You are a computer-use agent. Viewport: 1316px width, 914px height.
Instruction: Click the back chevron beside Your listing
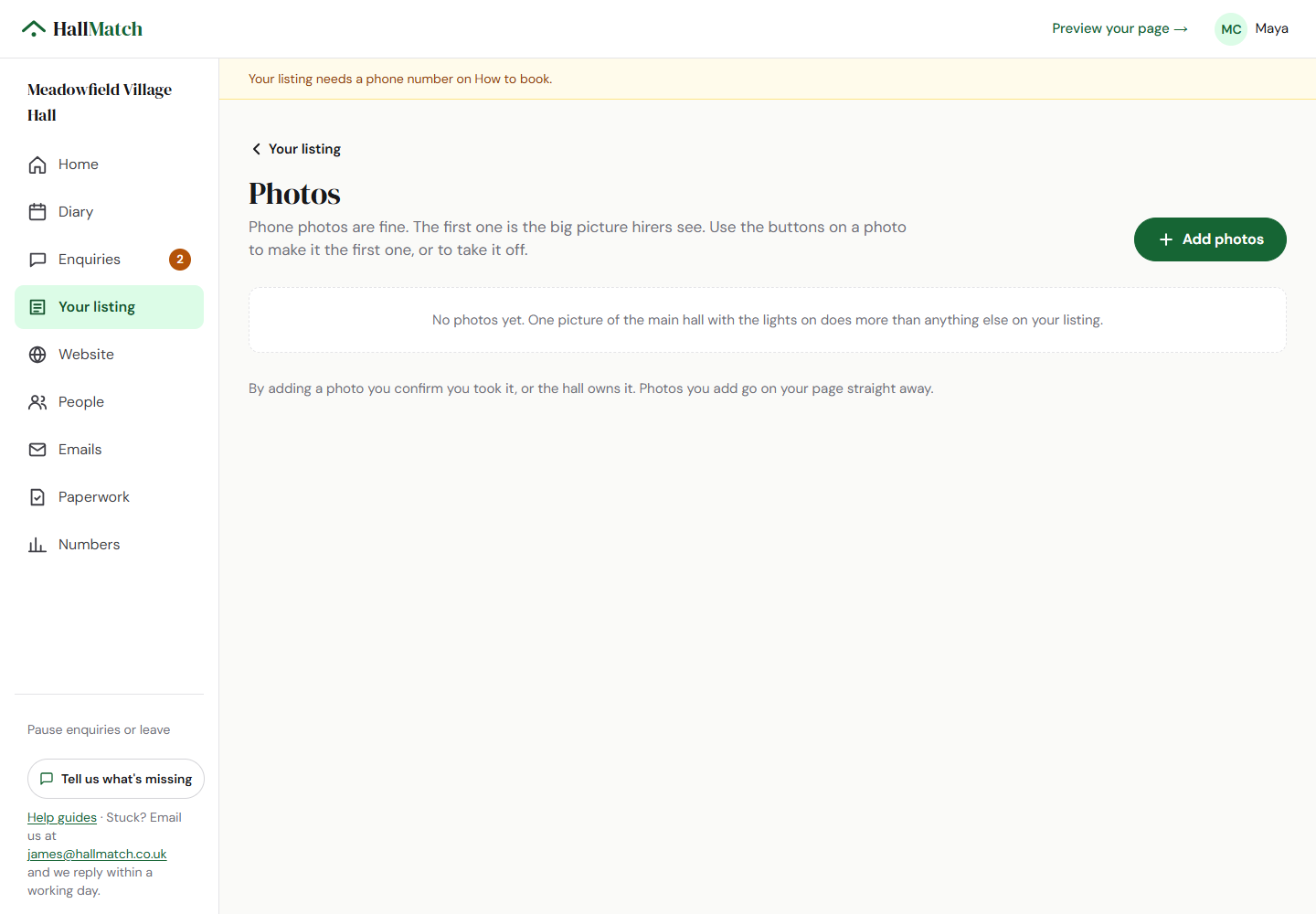point(257,149)
